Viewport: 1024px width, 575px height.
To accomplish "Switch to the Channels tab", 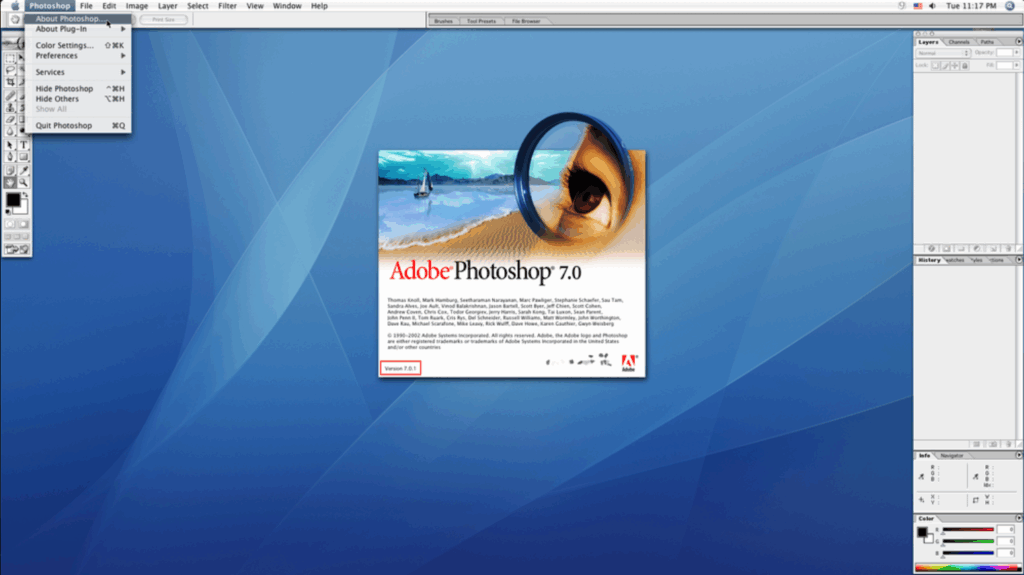I will click(959, 42).
